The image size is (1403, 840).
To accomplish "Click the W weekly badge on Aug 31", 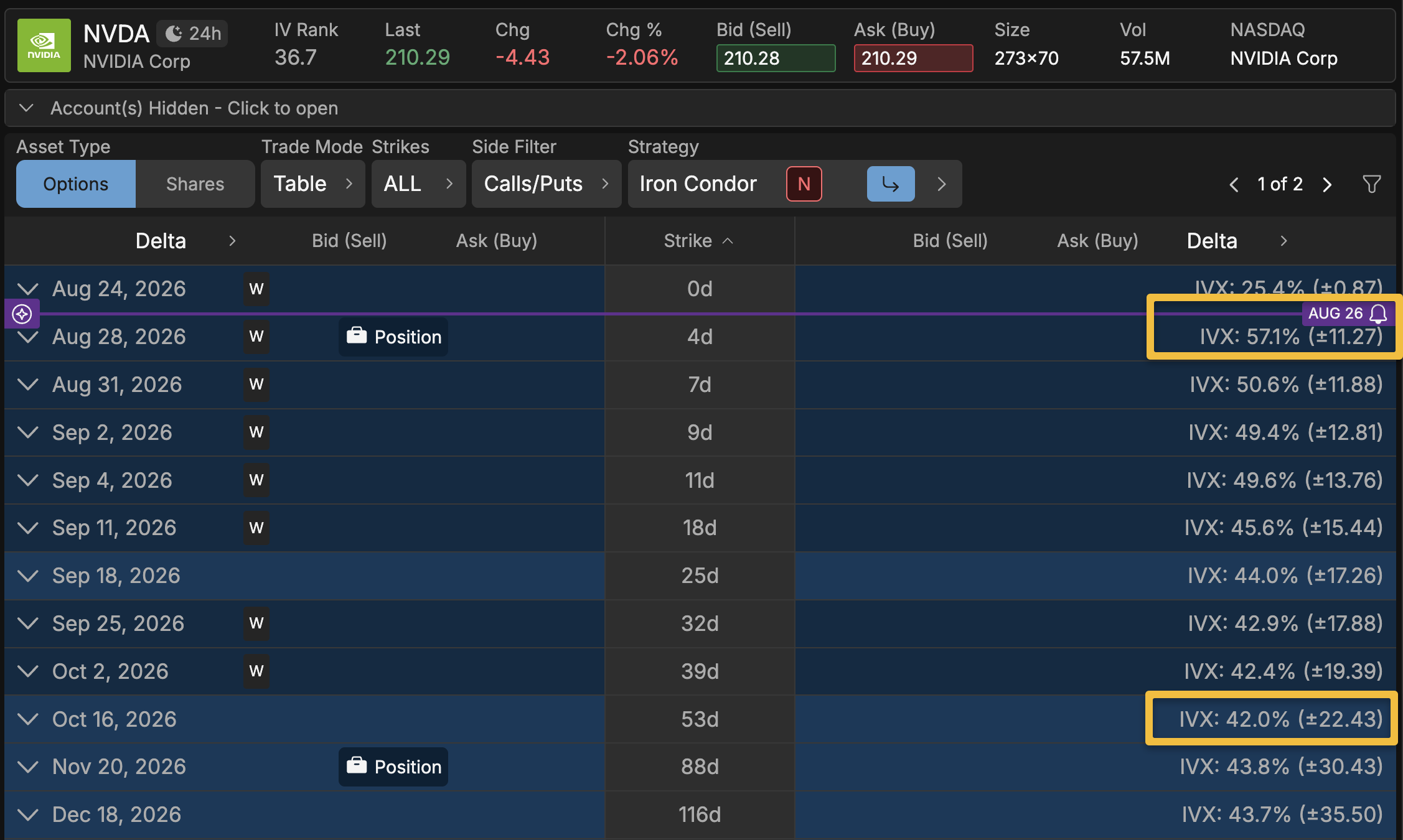I will click(x=256, y=385).
